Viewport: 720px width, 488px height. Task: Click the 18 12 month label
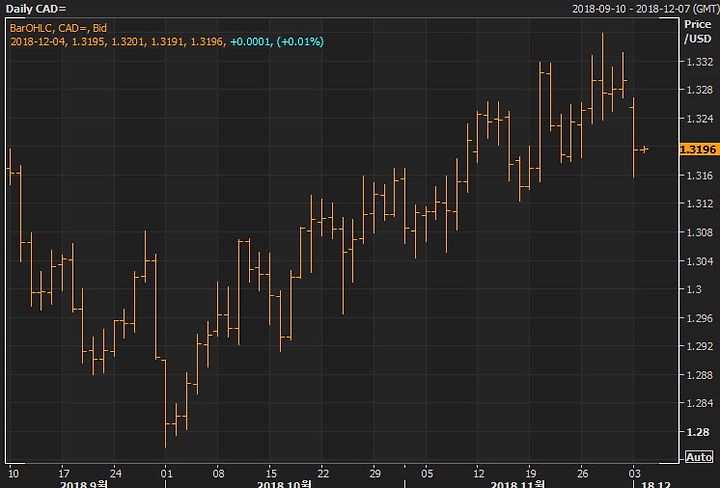point(656,484)
